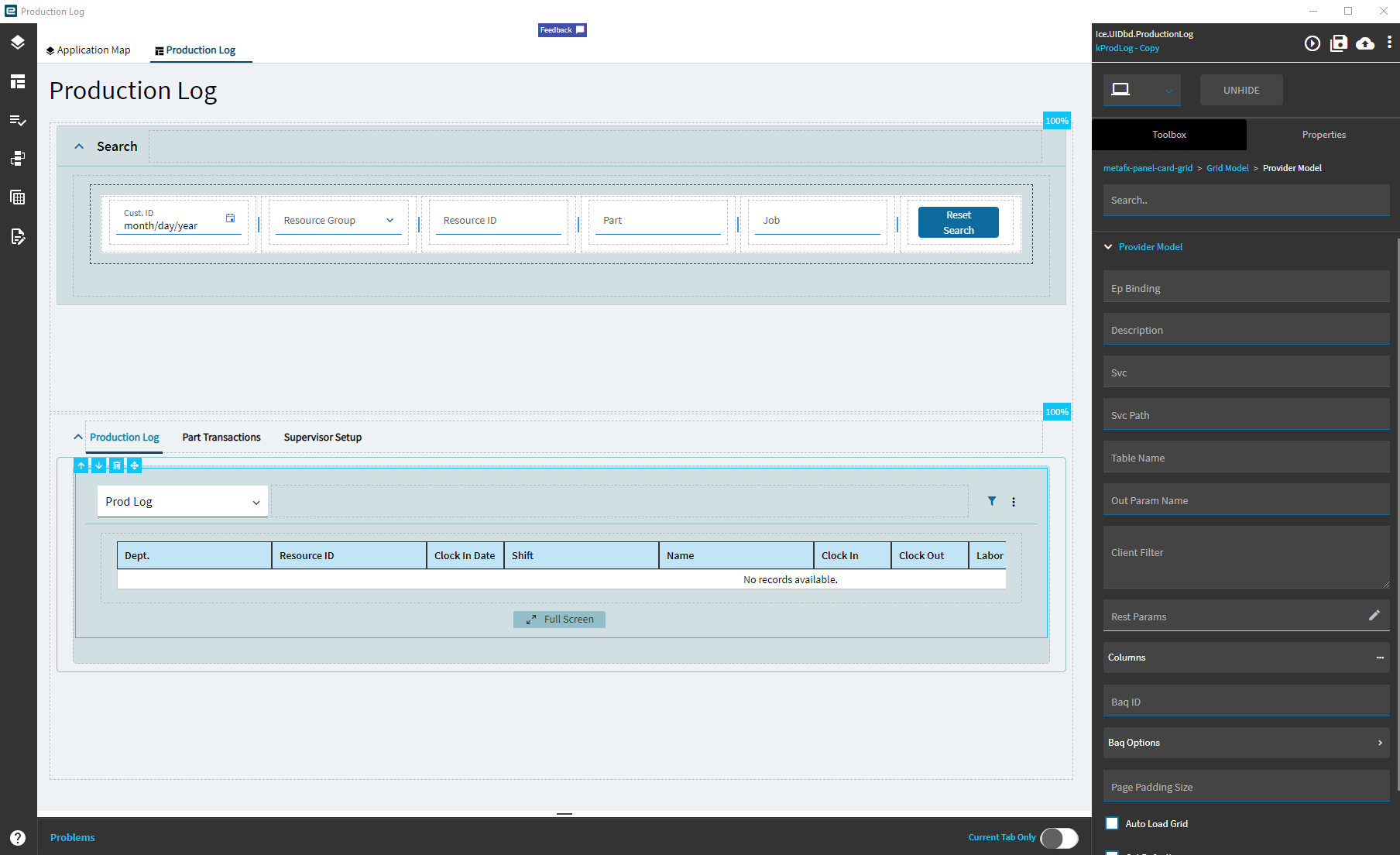Click the Part search field
Screen dimensions: 1400x855
pos(658,221)
